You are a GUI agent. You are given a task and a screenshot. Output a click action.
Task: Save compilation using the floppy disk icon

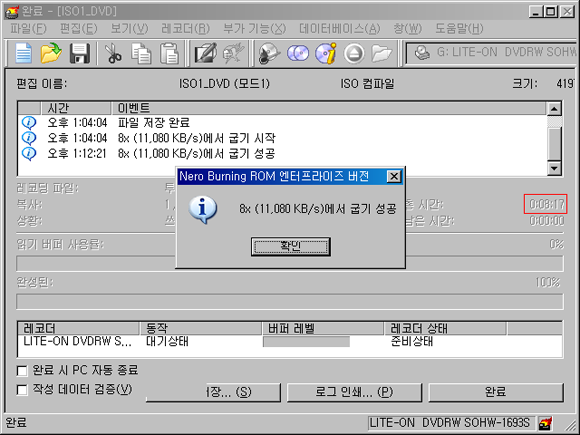tap(80, 53)
